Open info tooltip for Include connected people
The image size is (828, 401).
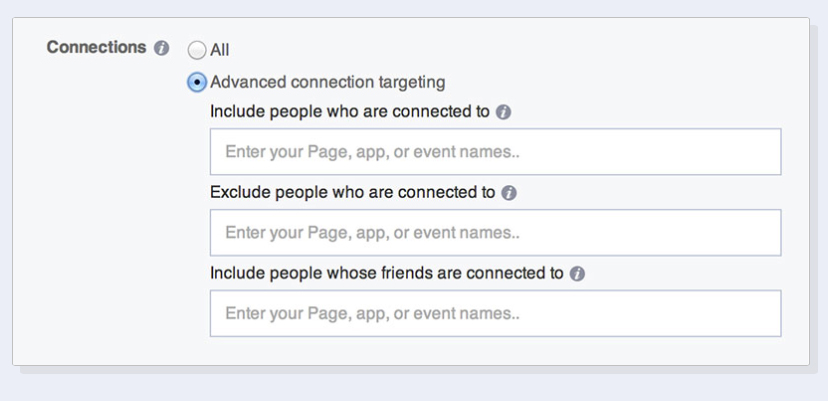(x=504, y=112)
